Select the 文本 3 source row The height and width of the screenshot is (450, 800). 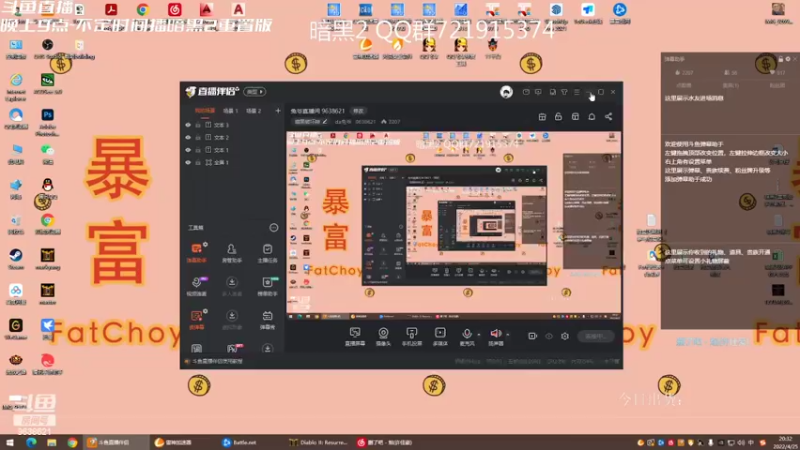233,125
